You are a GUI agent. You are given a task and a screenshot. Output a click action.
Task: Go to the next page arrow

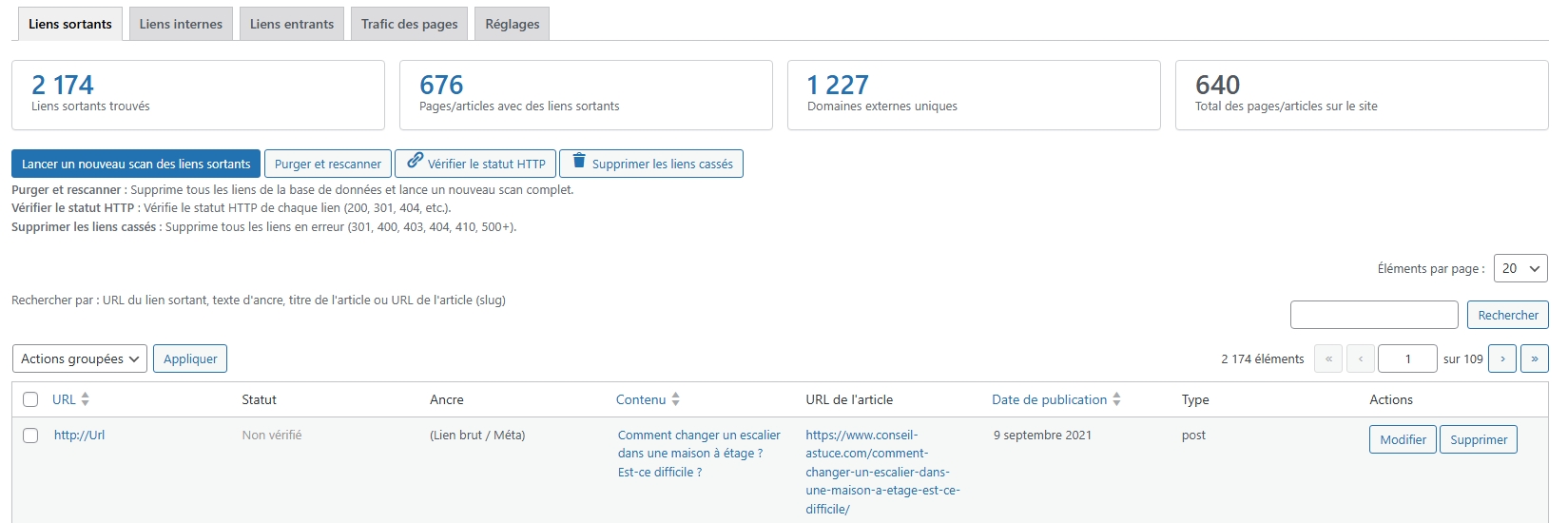1502,358
